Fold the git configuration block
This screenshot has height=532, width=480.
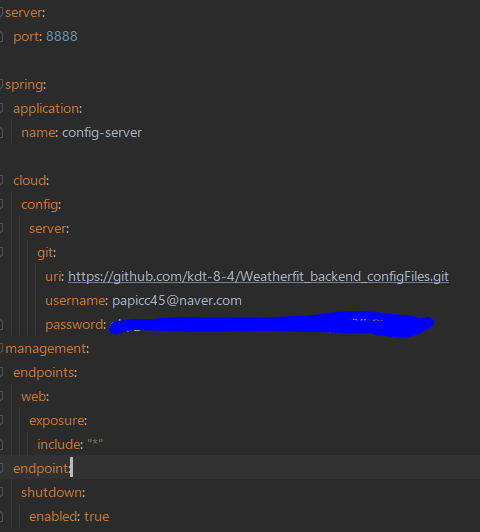click(x=1, y=252)
